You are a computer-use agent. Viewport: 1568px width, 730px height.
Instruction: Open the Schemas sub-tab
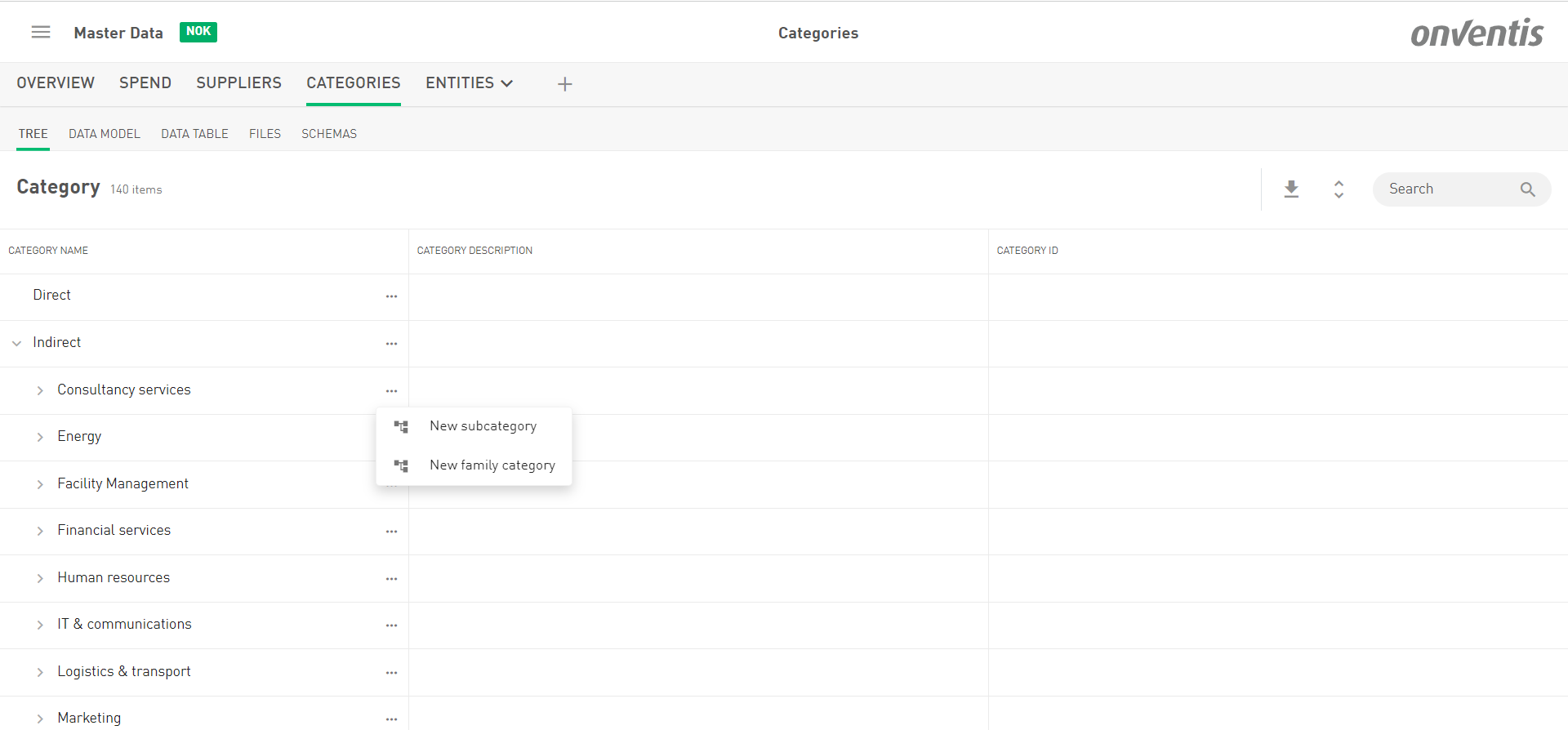tap(329, 134)
